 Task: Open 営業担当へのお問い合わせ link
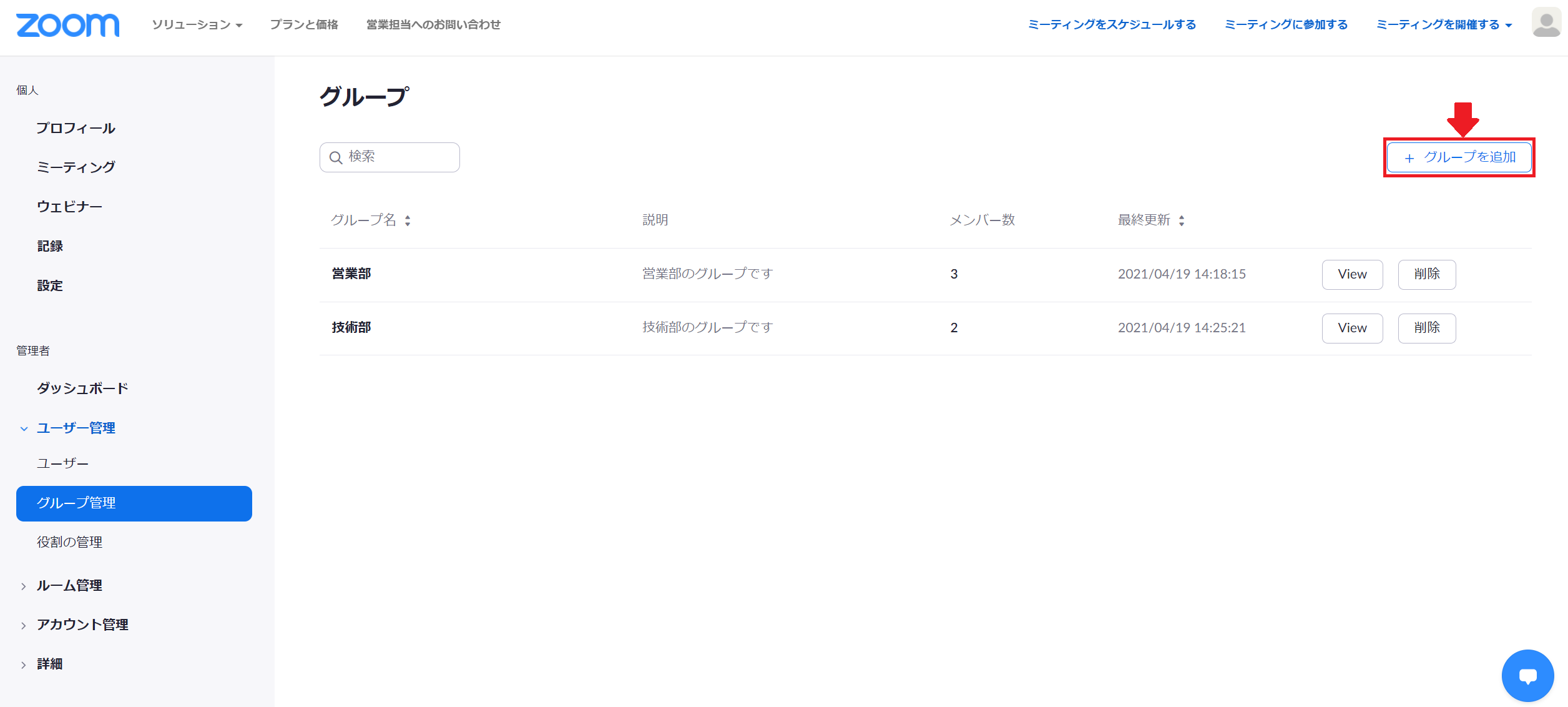tap(433, 24)
